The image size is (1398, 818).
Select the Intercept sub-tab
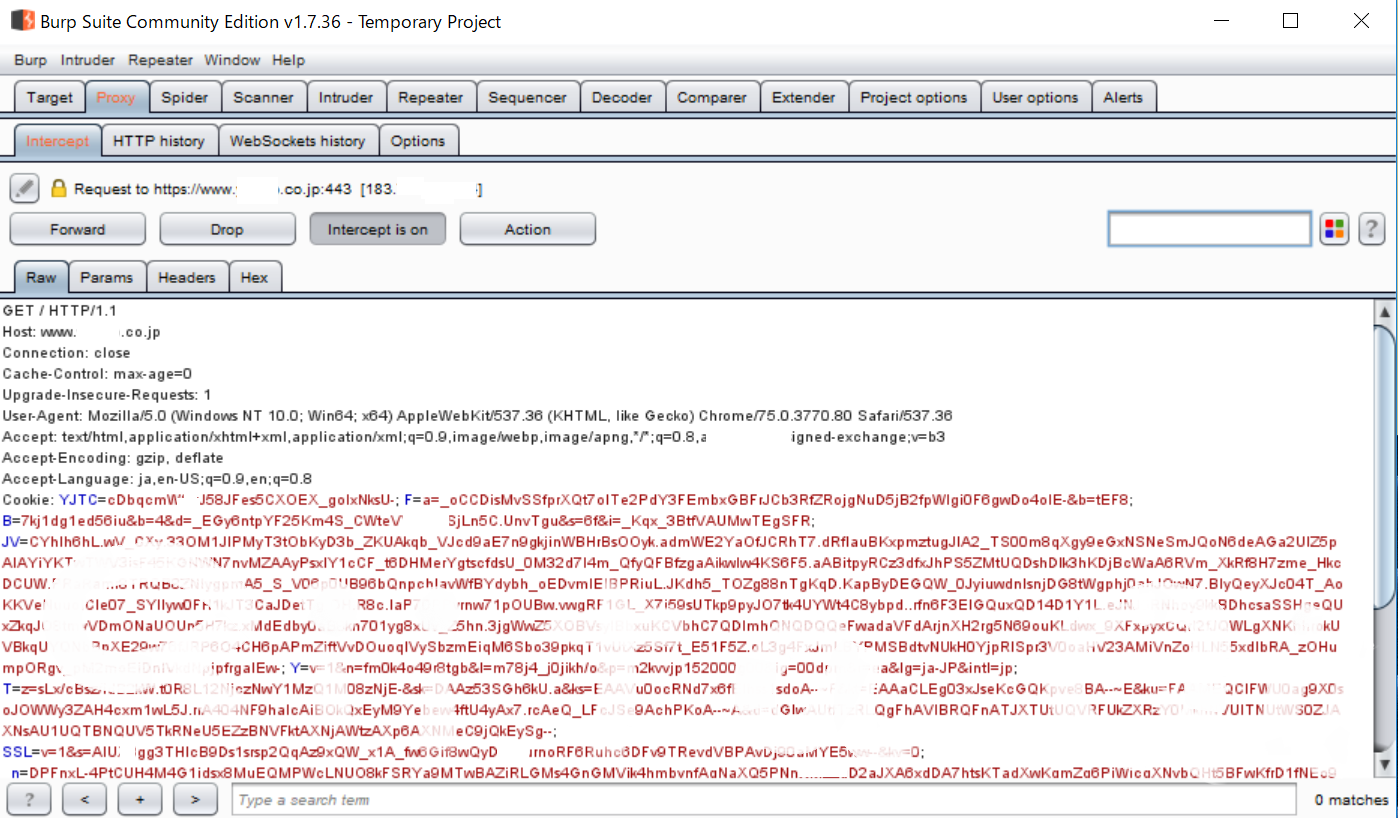[57, 141]
